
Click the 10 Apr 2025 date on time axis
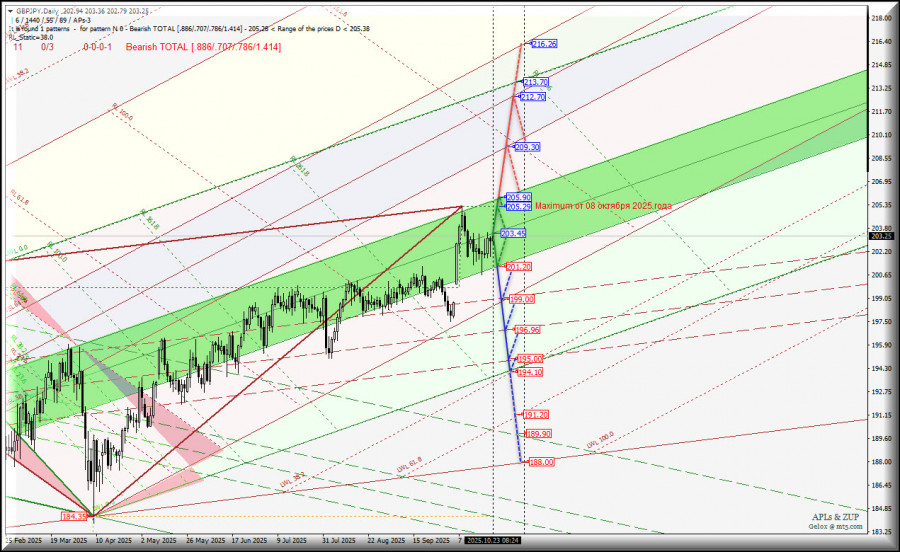(x=114, y=541)
